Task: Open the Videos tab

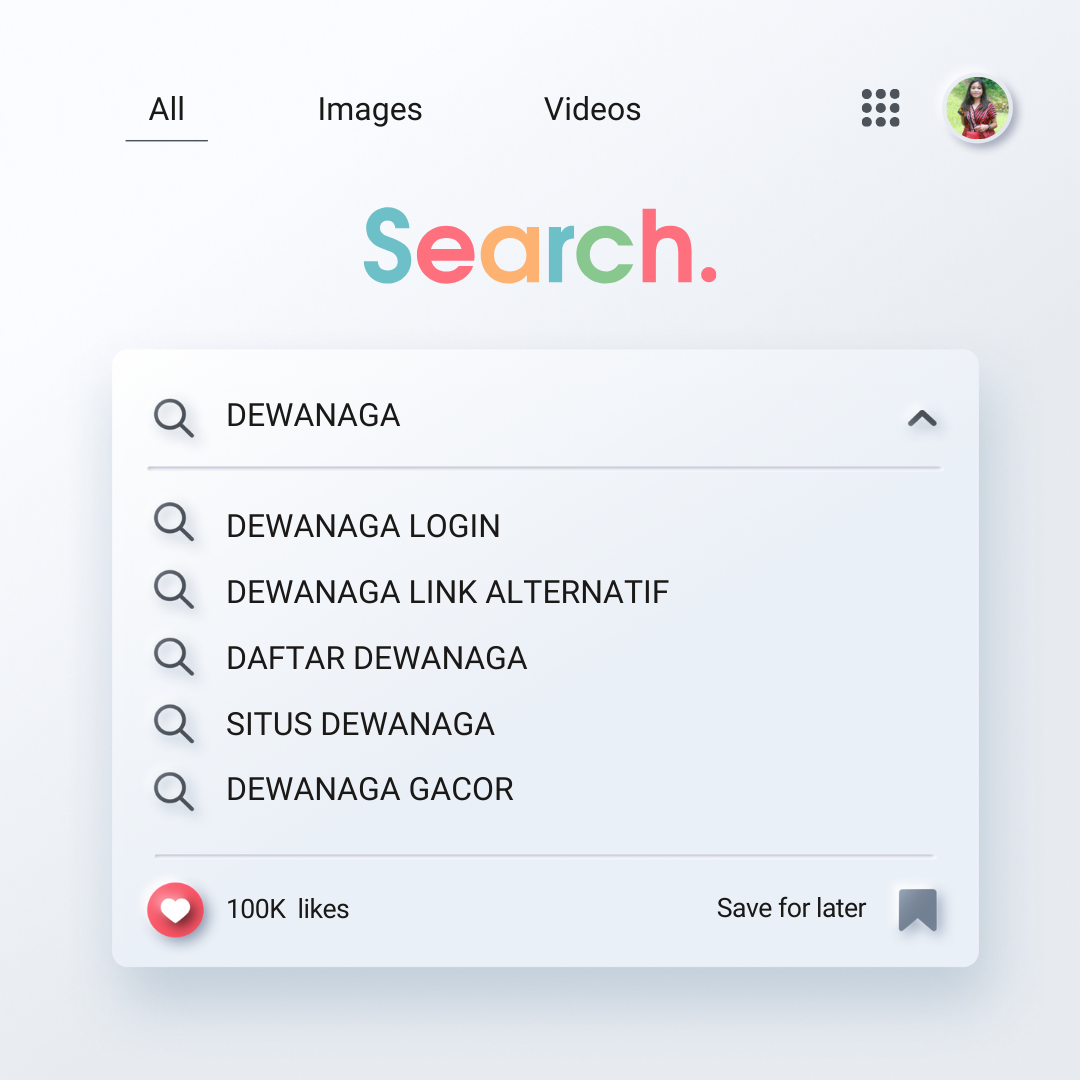Action: click(x=592, y=110)
